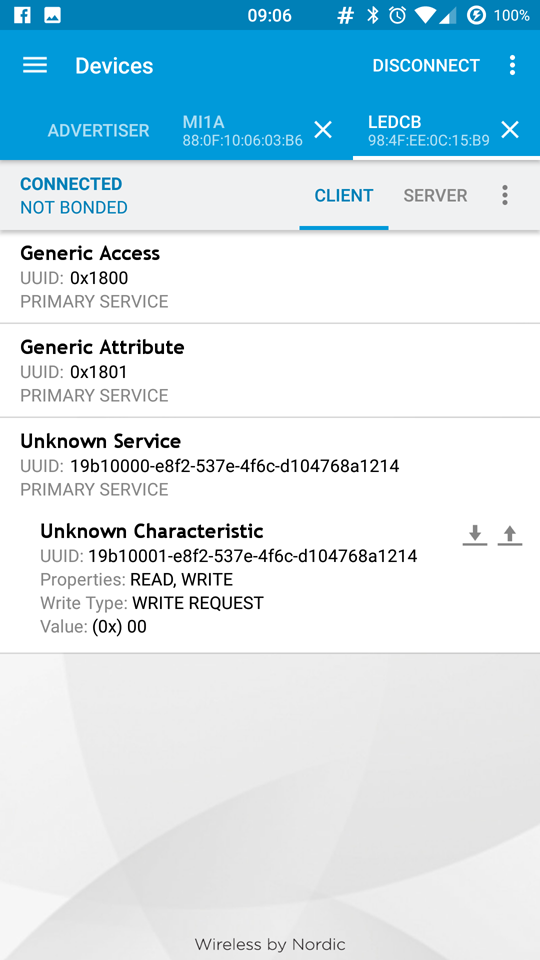540x960 pixels.
Task: Read the Unknown Characteristic value (download arrow)
Action: [474, 536]
